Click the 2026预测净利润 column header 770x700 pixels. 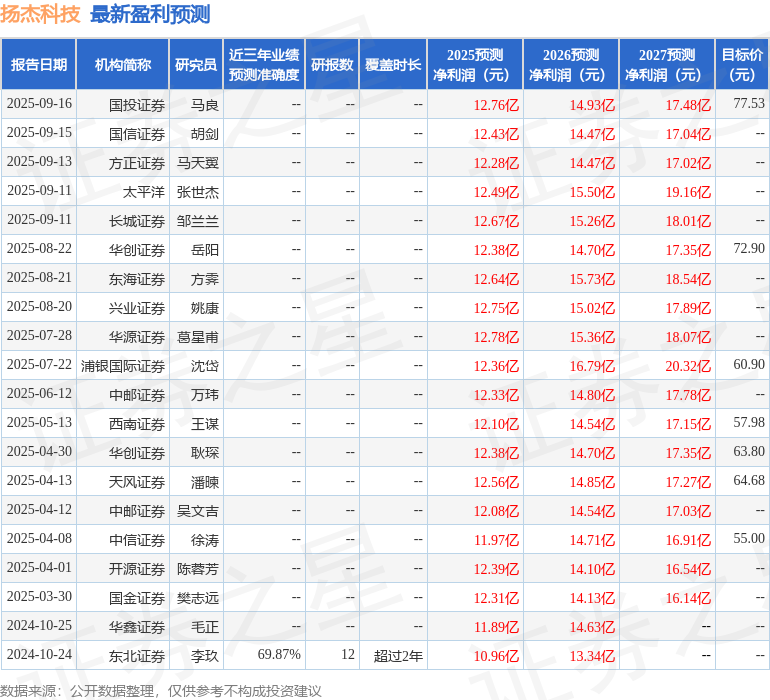tap(571, 65)
